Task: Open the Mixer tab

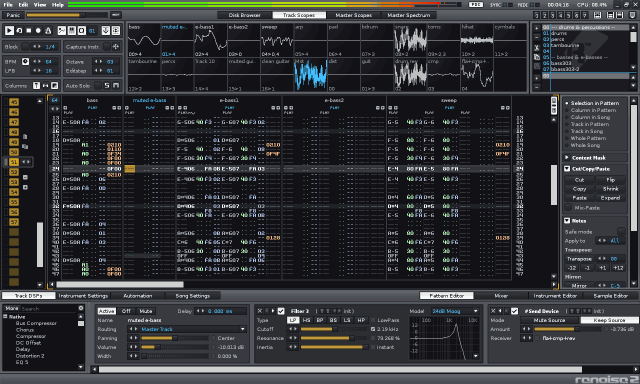Action: coord(501,296)
